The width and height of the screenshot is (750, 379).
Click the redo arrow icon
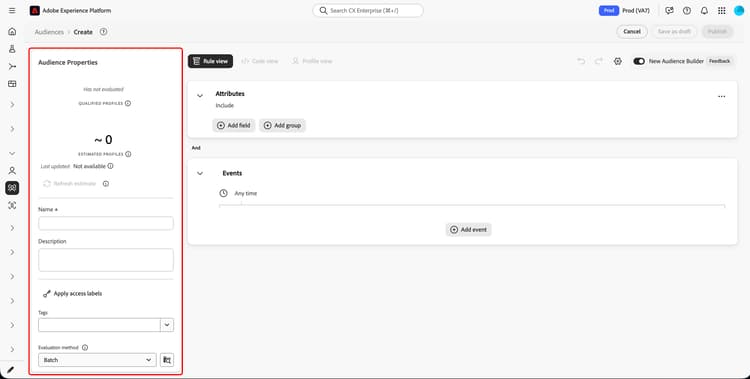point(599,61)
